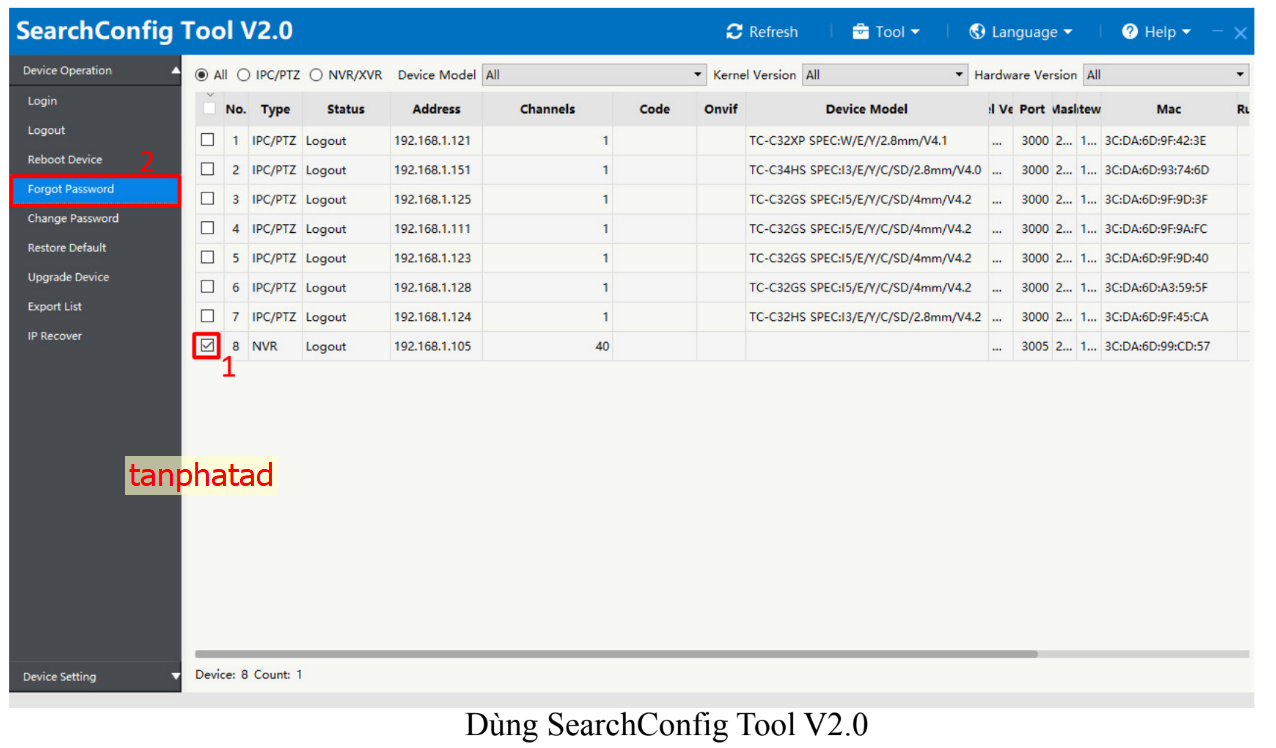Check the box for device 192.168.1.121
The image size is (1276, 748).
(x=208, y=140)
